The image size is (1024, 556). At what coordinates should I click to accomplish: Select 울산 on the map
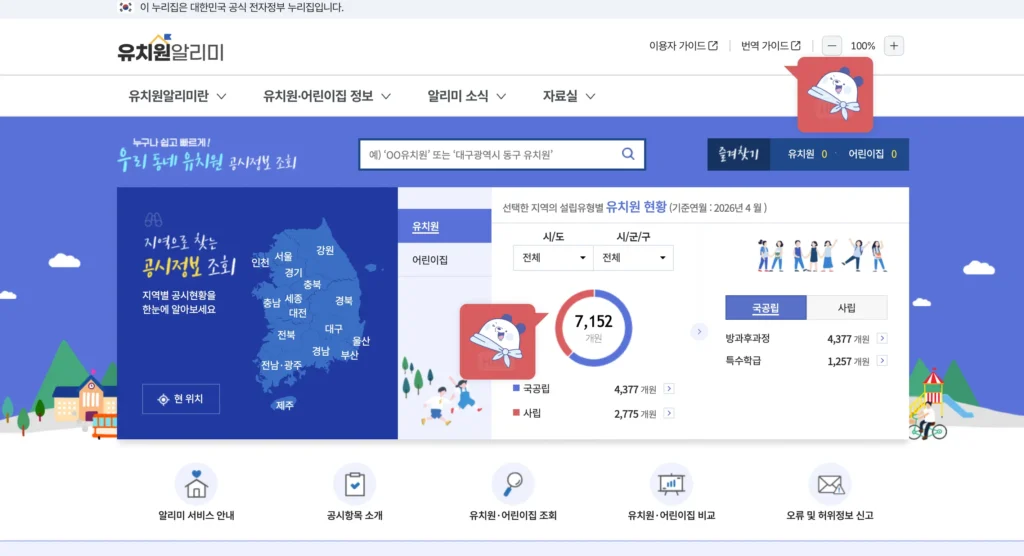tap(361, 341)
